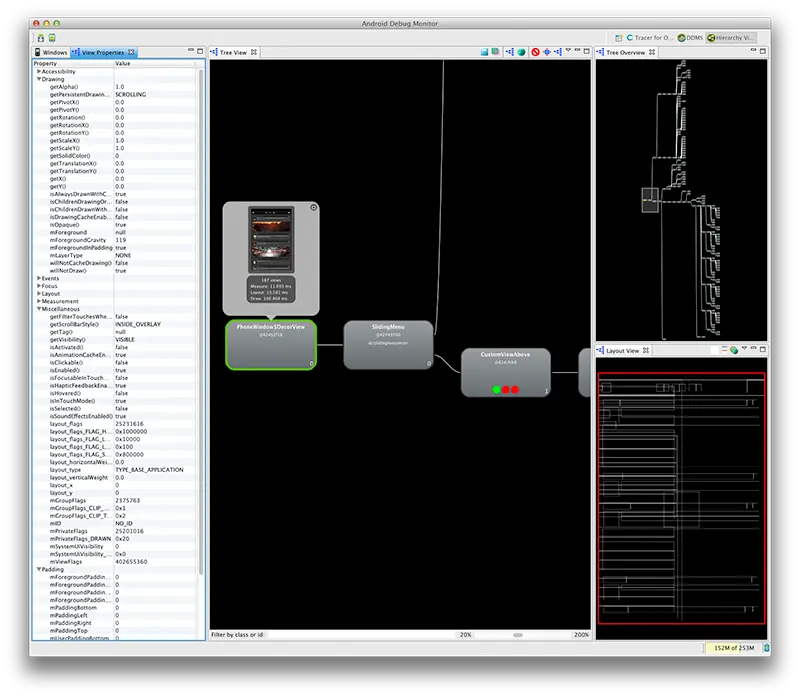Open the Tree View dropdown menu arrow
Viewport: 800px width, 697px height.
click(568, 52)
